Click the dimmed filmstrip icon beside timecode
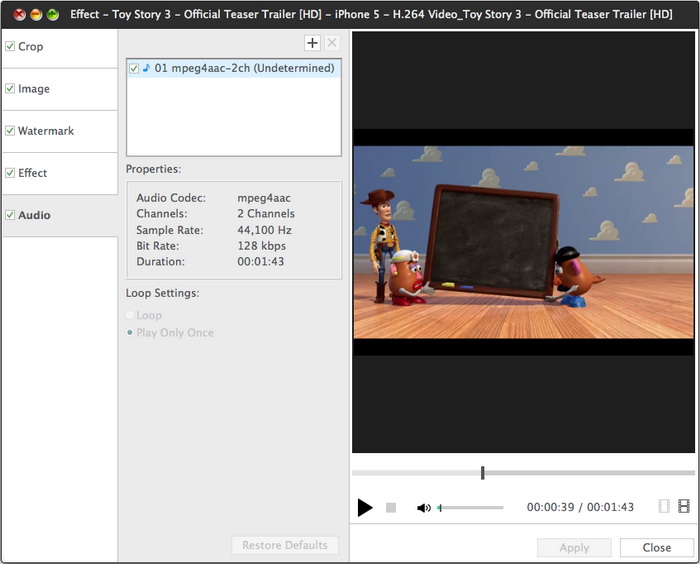This screenshot has width=700, height=564. coord(664,507)
